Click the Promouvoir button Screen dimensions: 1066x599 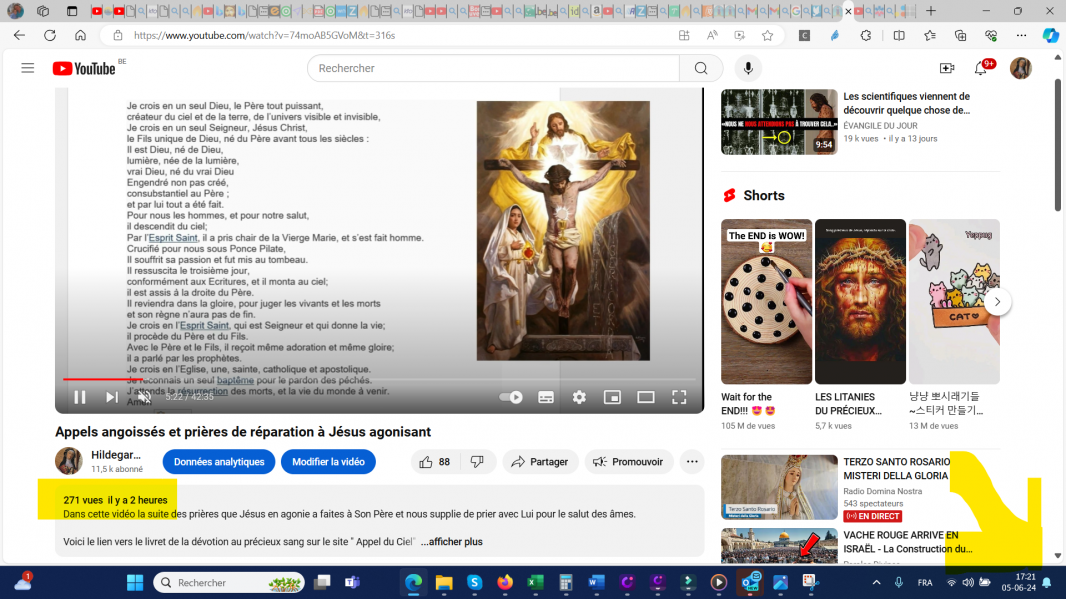tap(628, 462)
